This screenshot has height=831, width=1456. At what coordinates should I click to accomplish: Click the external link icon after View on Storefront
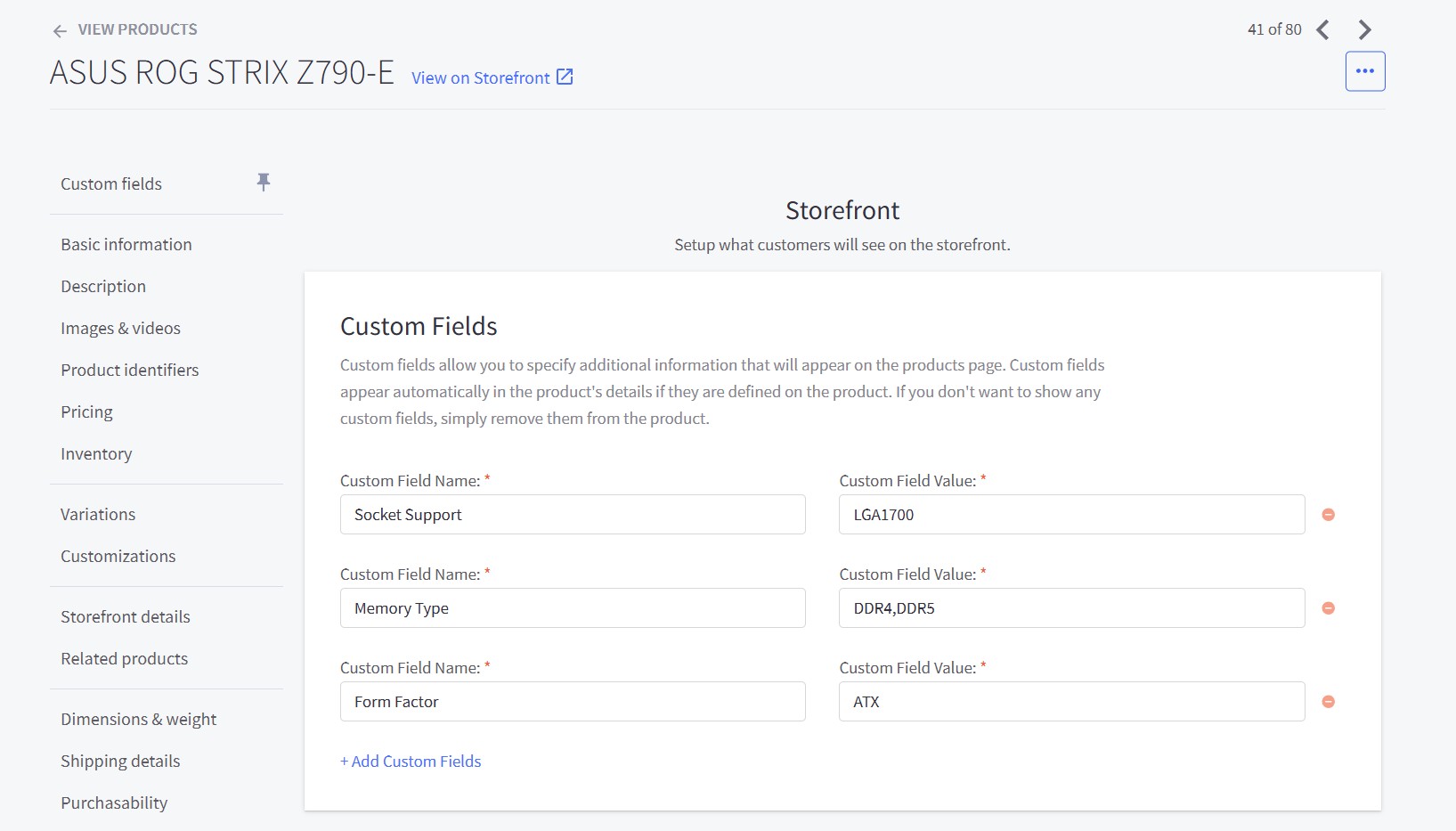point(565,77)
